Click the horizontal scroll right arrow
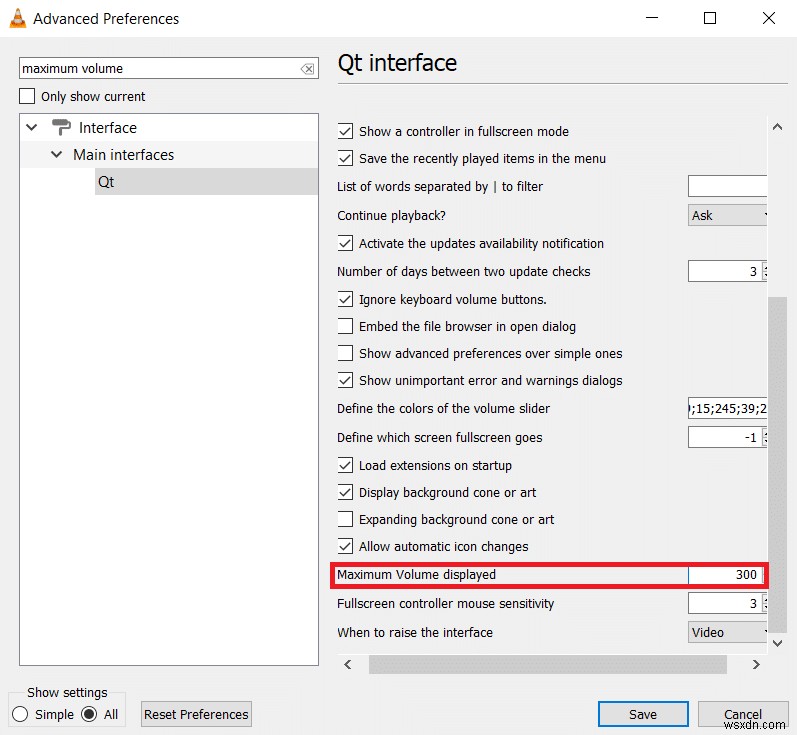This screenshot has width=797, height=735. click(756, 664)
